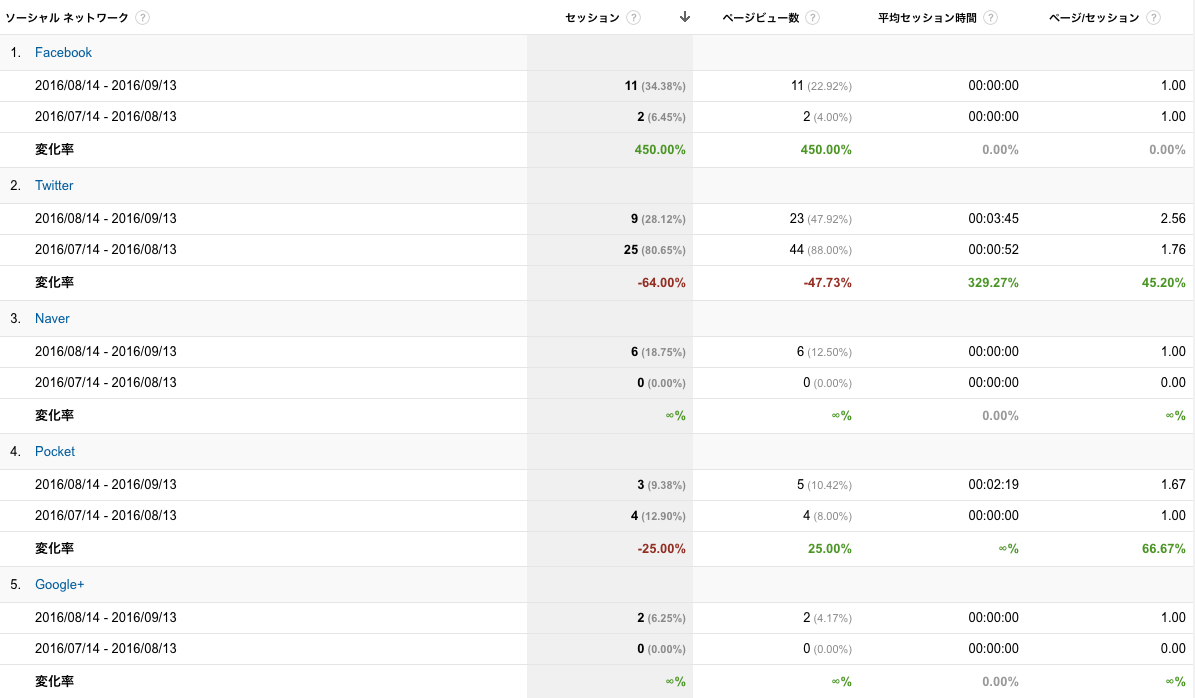Select Twitter session duration 00:03:45
Viewport: 1195px width, 698px height.
click(993, 219)
